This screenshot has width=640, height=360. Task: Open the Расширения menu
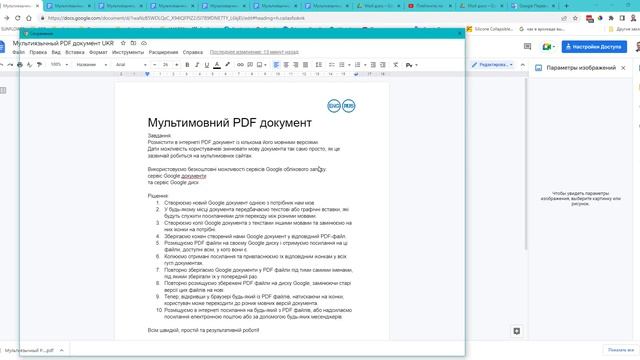163,52
